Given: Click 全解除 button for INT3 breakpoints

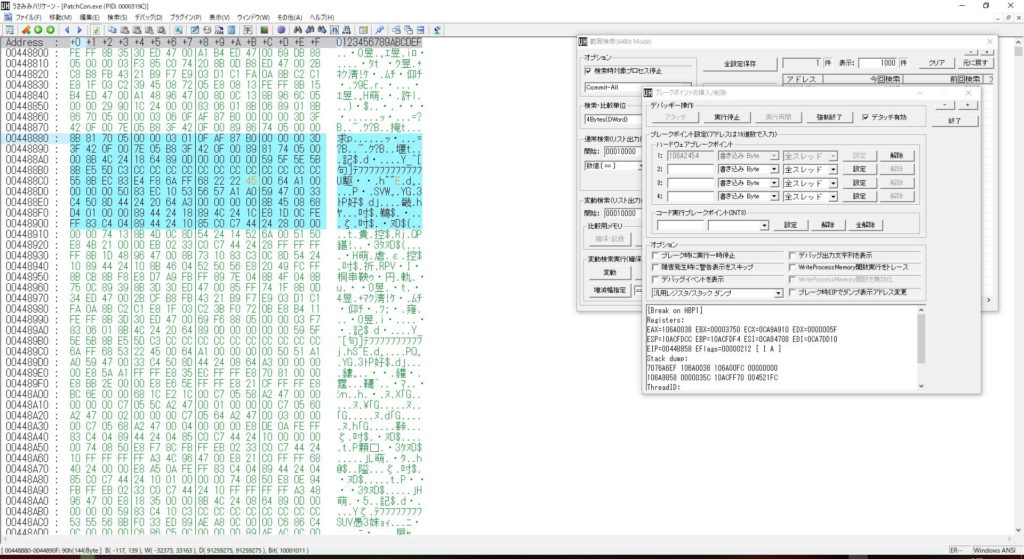Looking at the screenshot, I should tap(865, 225).
